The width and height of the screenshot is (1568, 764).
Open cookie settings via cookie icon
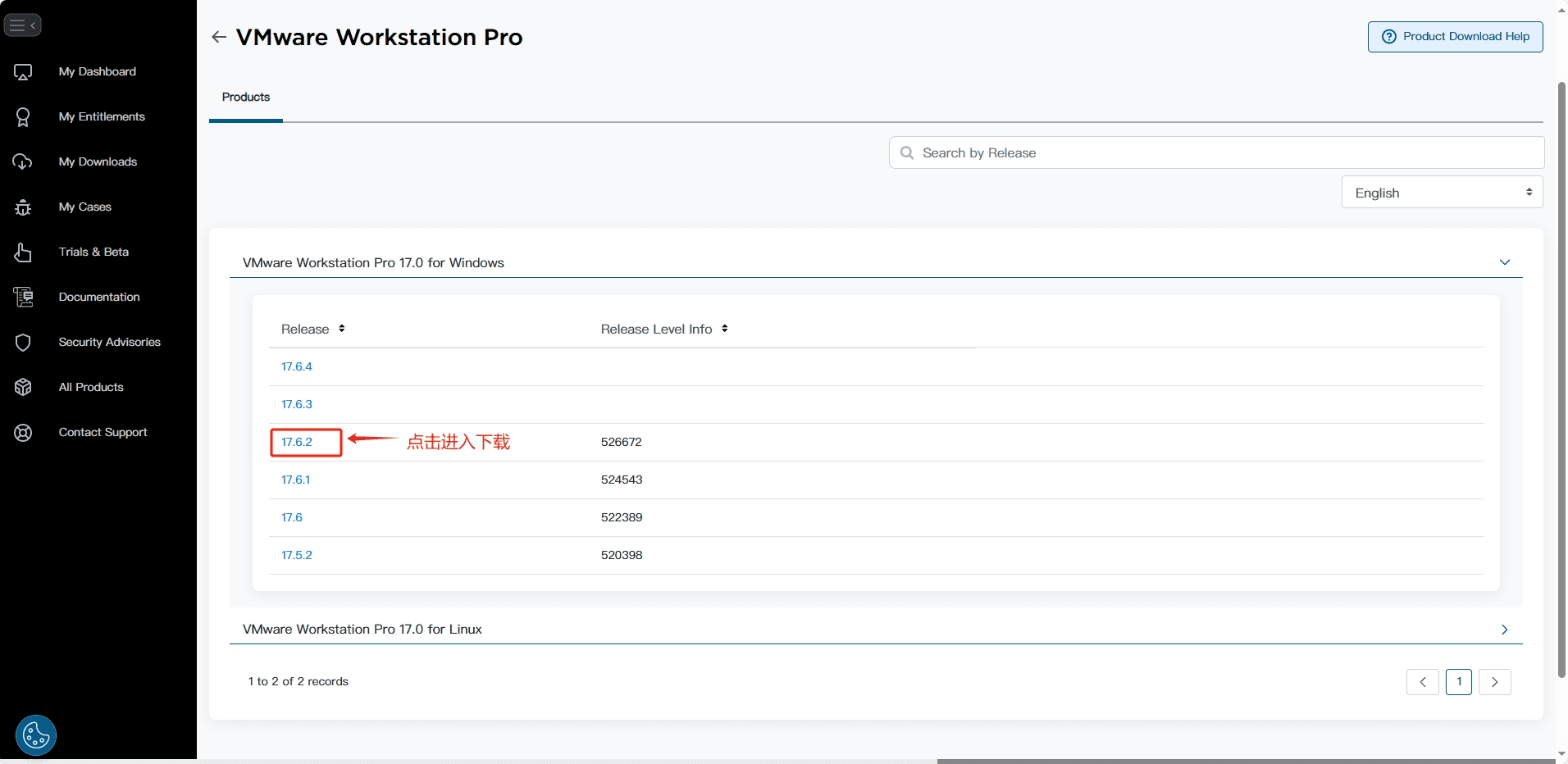pos(36,735)
